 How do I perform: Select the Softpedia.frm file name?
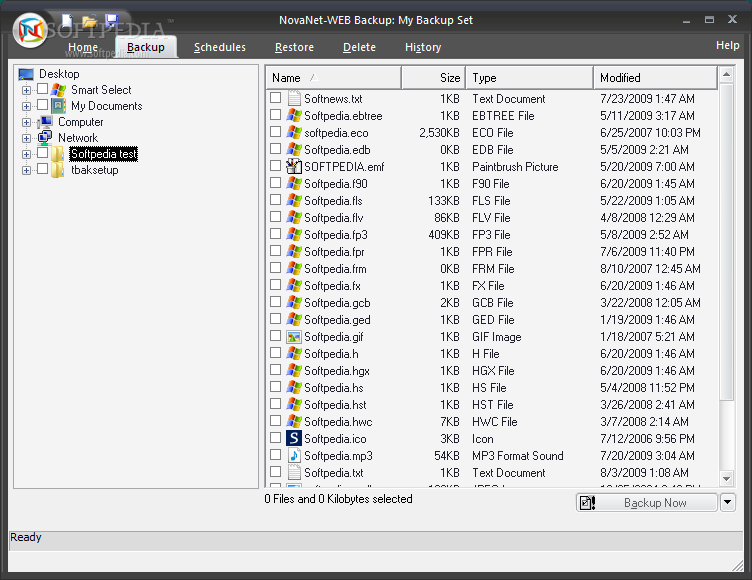[335, 269]
